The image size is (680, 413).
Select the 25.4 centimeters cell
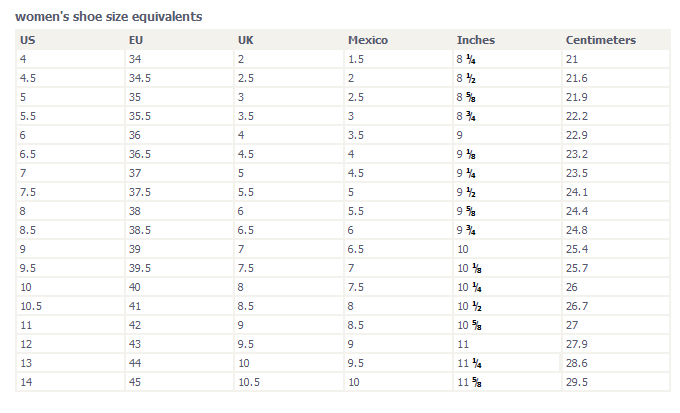coord(577,249)
